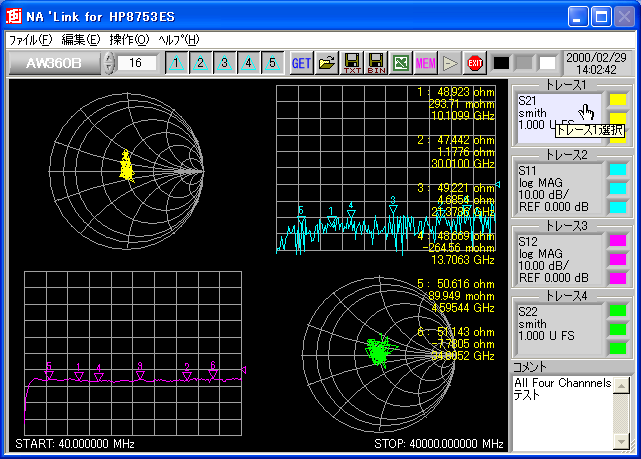Click the red EXIT stop icon

point(475,63)
